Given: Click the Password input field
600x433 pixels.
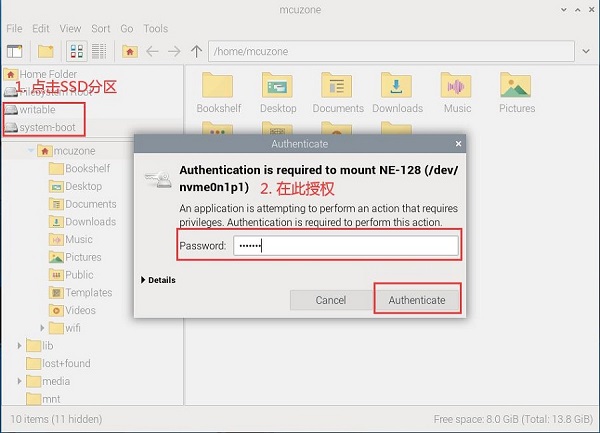Looking at the screenshot, I should [346, 246].
